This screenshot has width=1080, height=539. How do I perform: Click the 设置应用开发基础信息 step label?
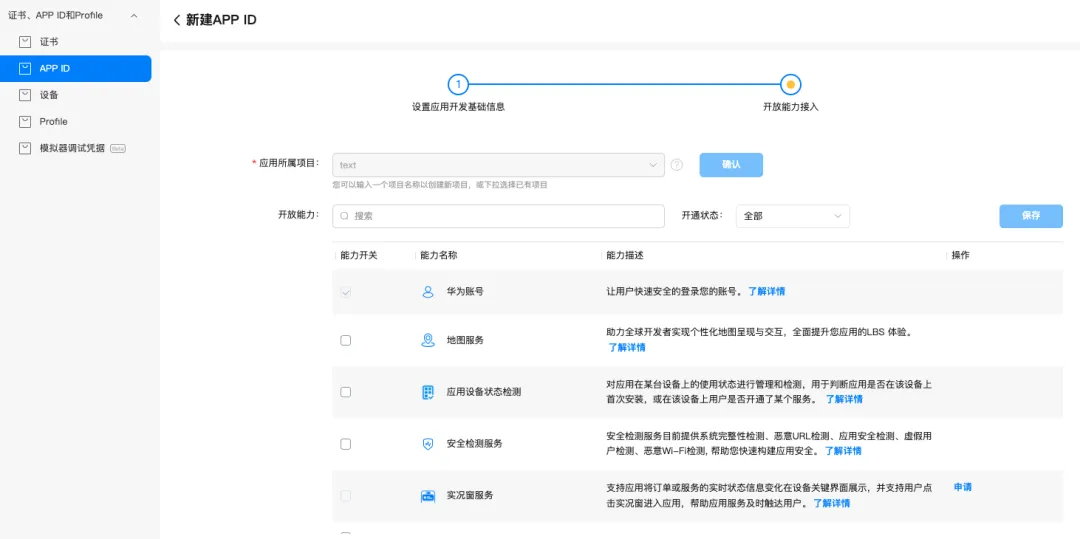coord(458,107)
